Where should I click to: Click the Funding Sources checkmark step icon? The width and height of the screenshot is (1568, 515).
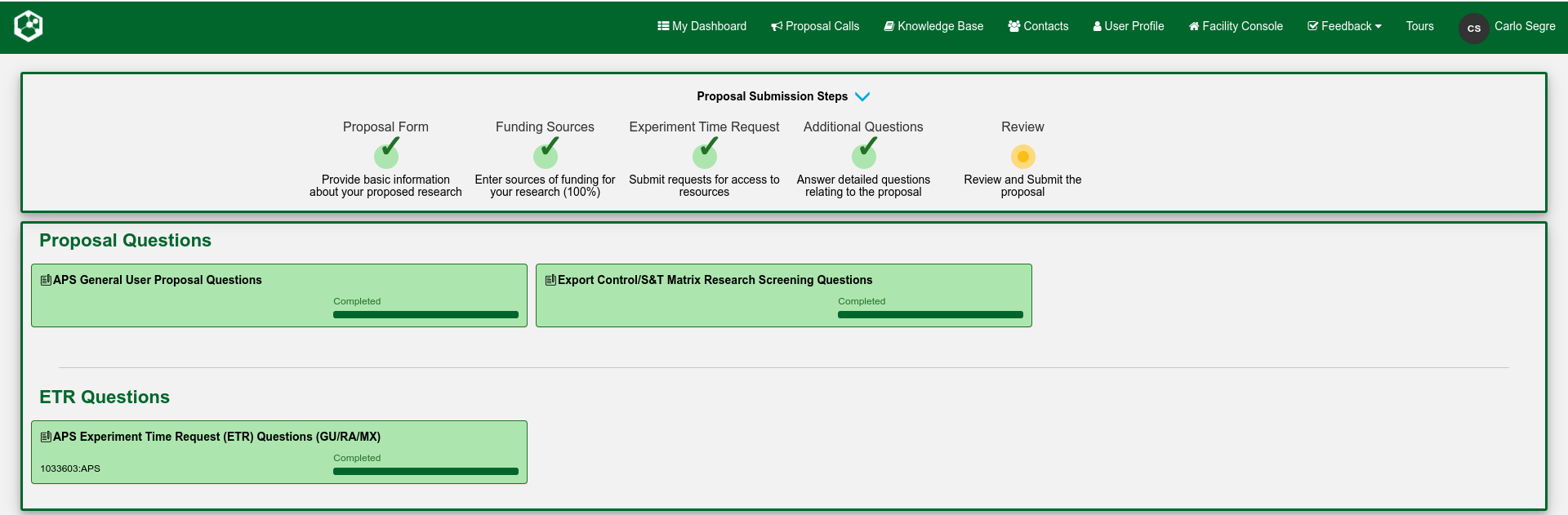click(x=546, y=153)
